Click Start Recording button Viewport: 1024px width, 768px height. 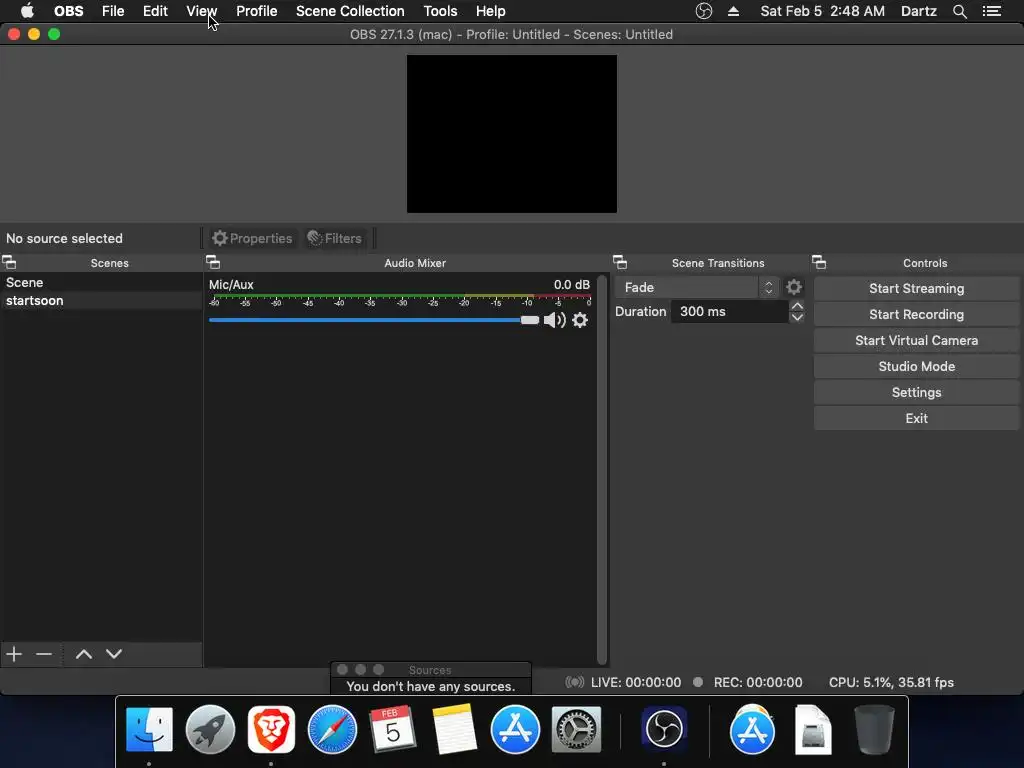point(916,315)
